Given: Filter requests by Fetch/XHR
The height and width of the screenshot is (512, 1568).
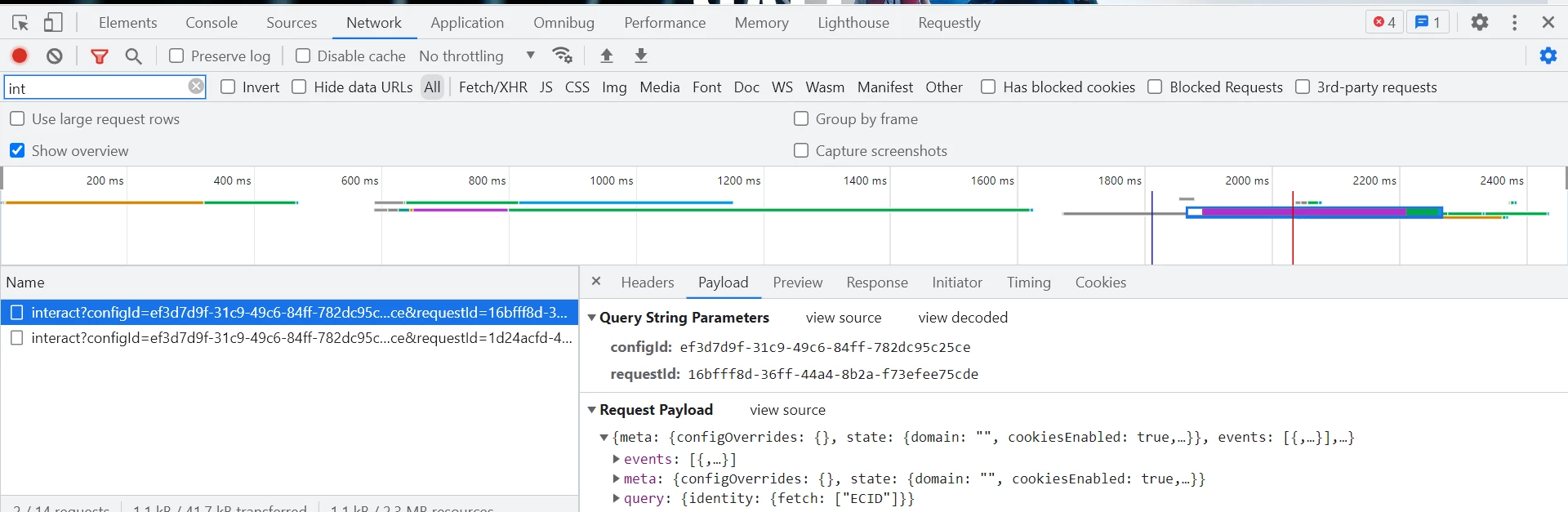Looking at the screenshot, I should [x=493, y=87].
